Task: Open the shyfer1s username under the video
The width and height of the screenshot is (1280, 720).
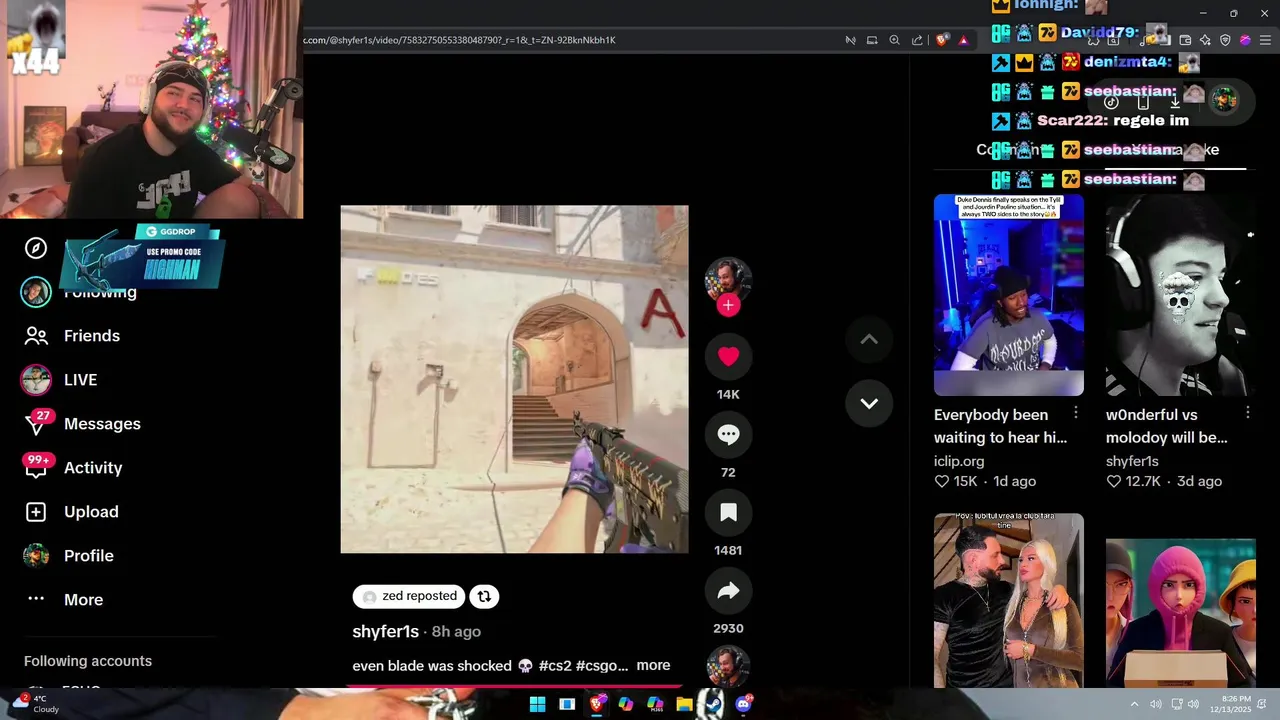Action: (x=385, y=632)
